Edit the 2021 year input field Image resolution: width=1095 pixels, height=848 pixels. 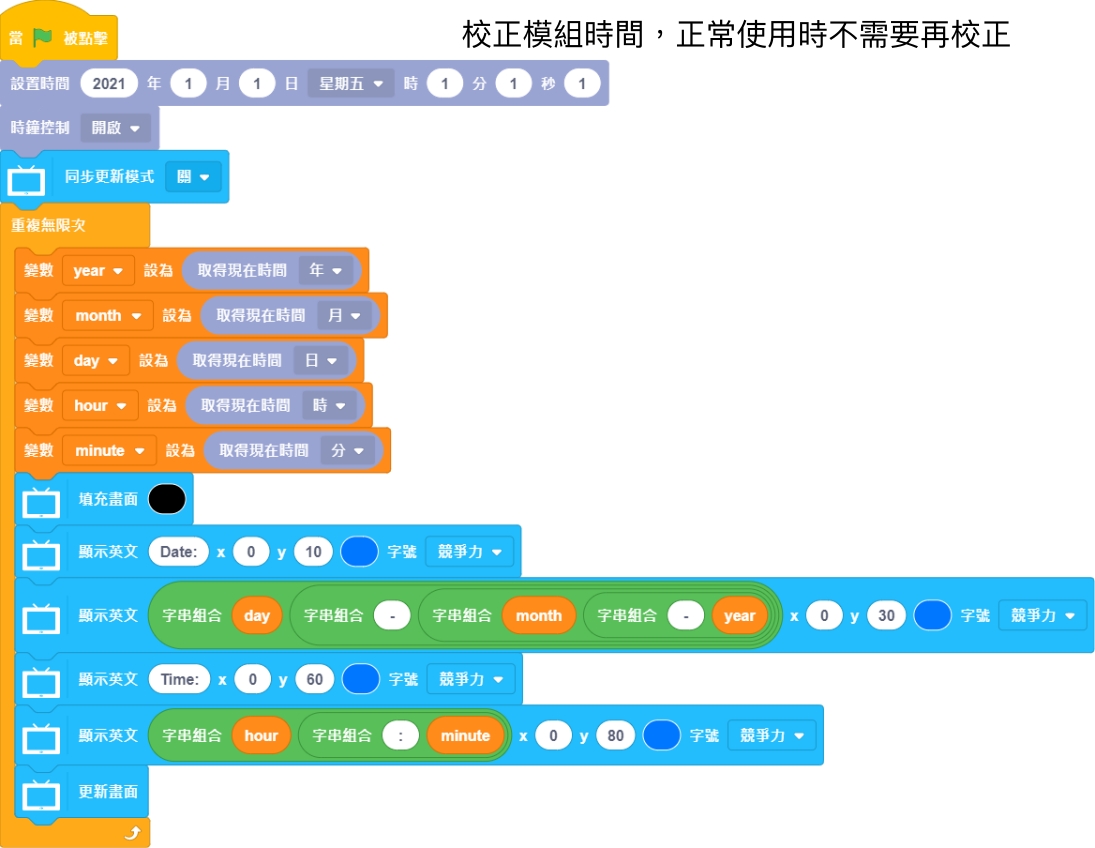click(109, 84)
